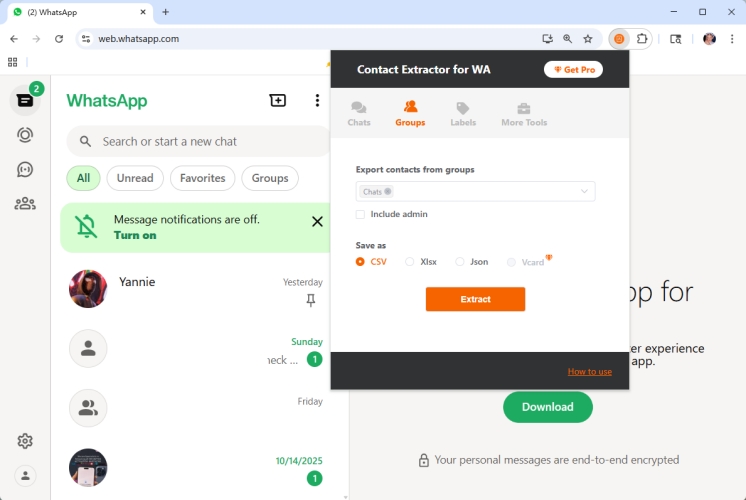Open the Communities icon in sidebar
The image size is (746, 500).
click(25, 204)
